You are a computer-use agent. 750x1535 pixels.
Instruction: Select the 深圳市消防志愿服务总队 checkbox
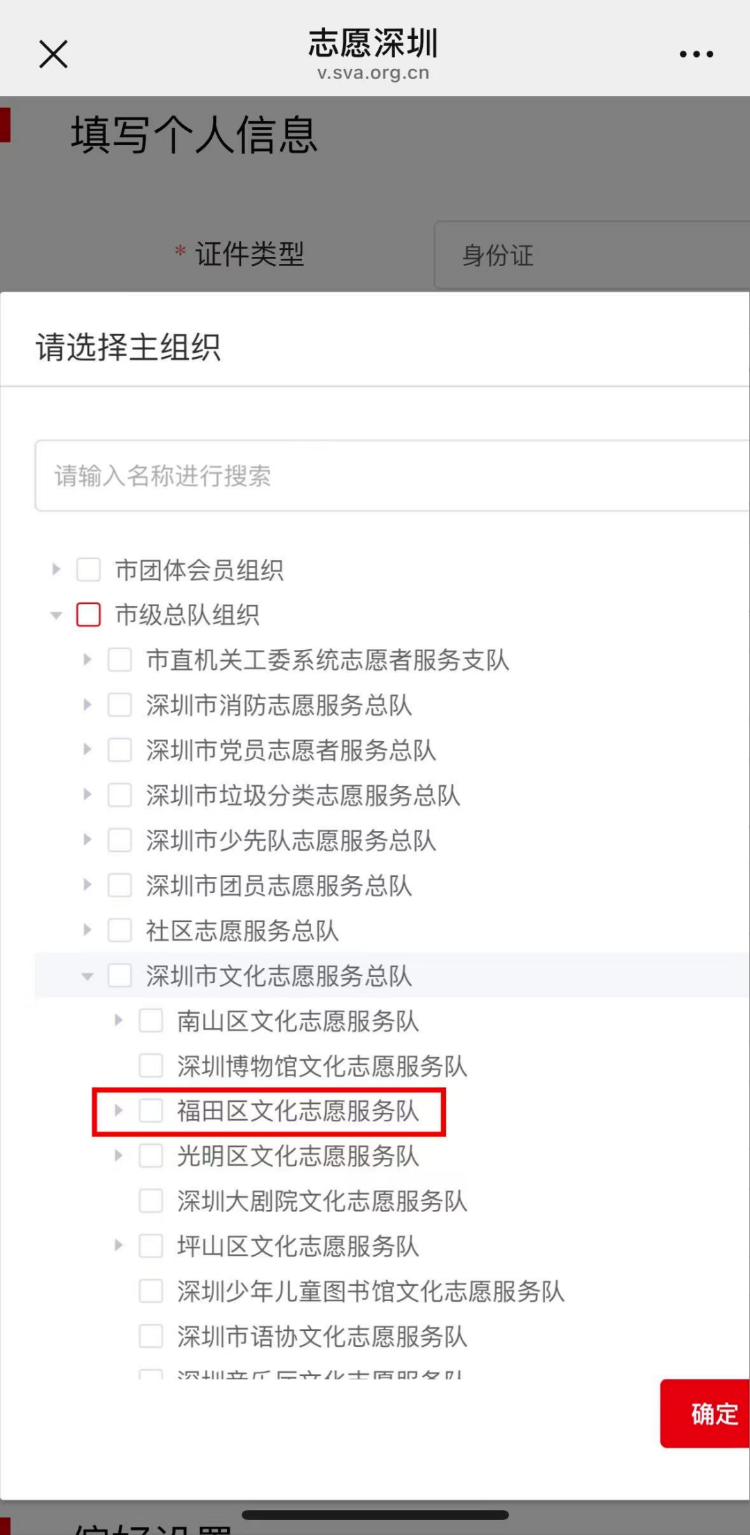click(x=119, y=704)
